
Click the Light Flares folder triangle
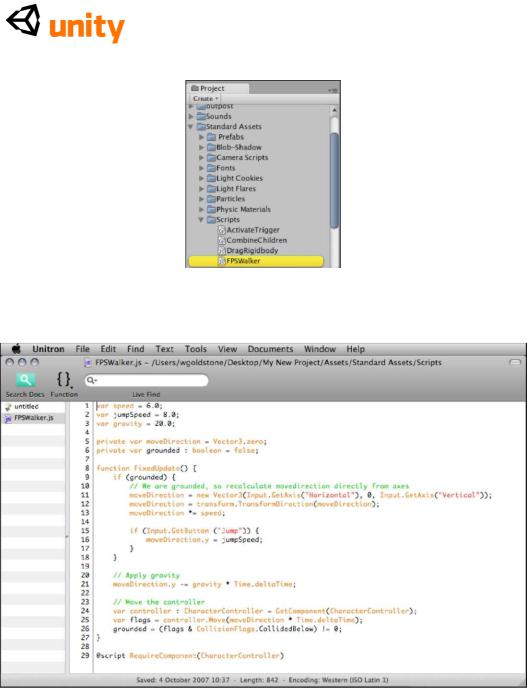[201, 189]
